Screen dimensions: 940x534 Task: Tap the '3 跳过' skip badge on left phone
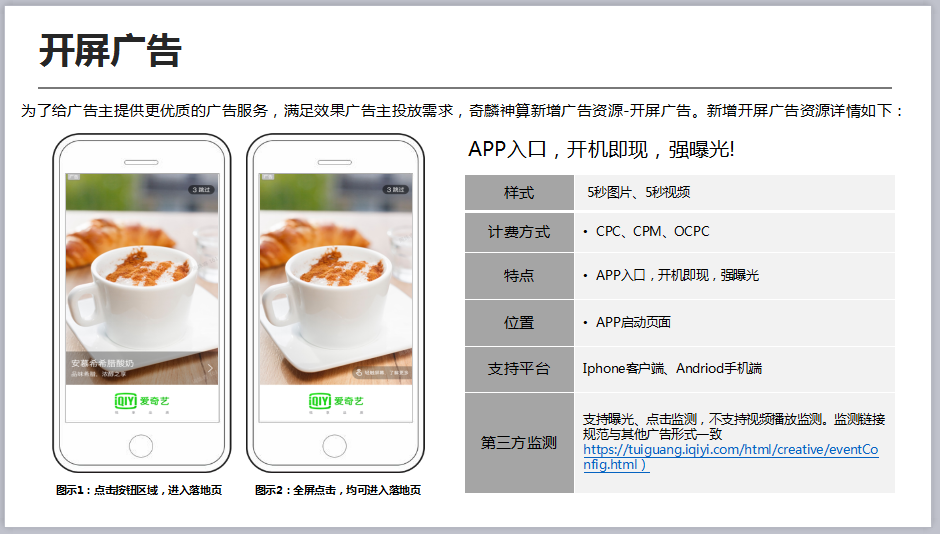pos(201,189)
